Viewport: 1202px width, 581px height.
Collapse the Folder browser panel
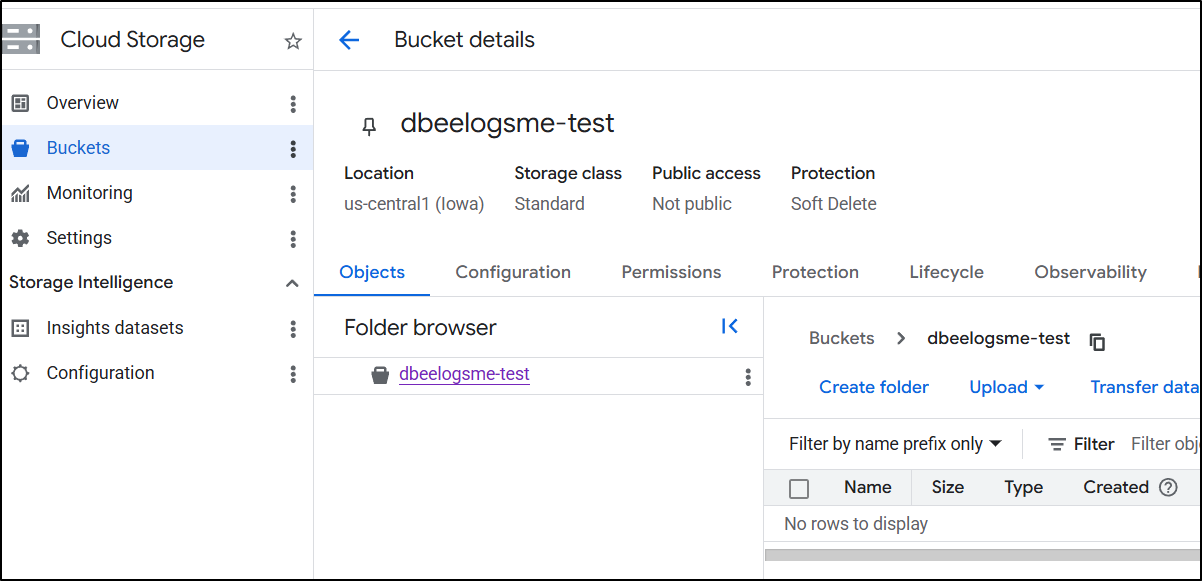pyautogui.click(x=730, y=327)
